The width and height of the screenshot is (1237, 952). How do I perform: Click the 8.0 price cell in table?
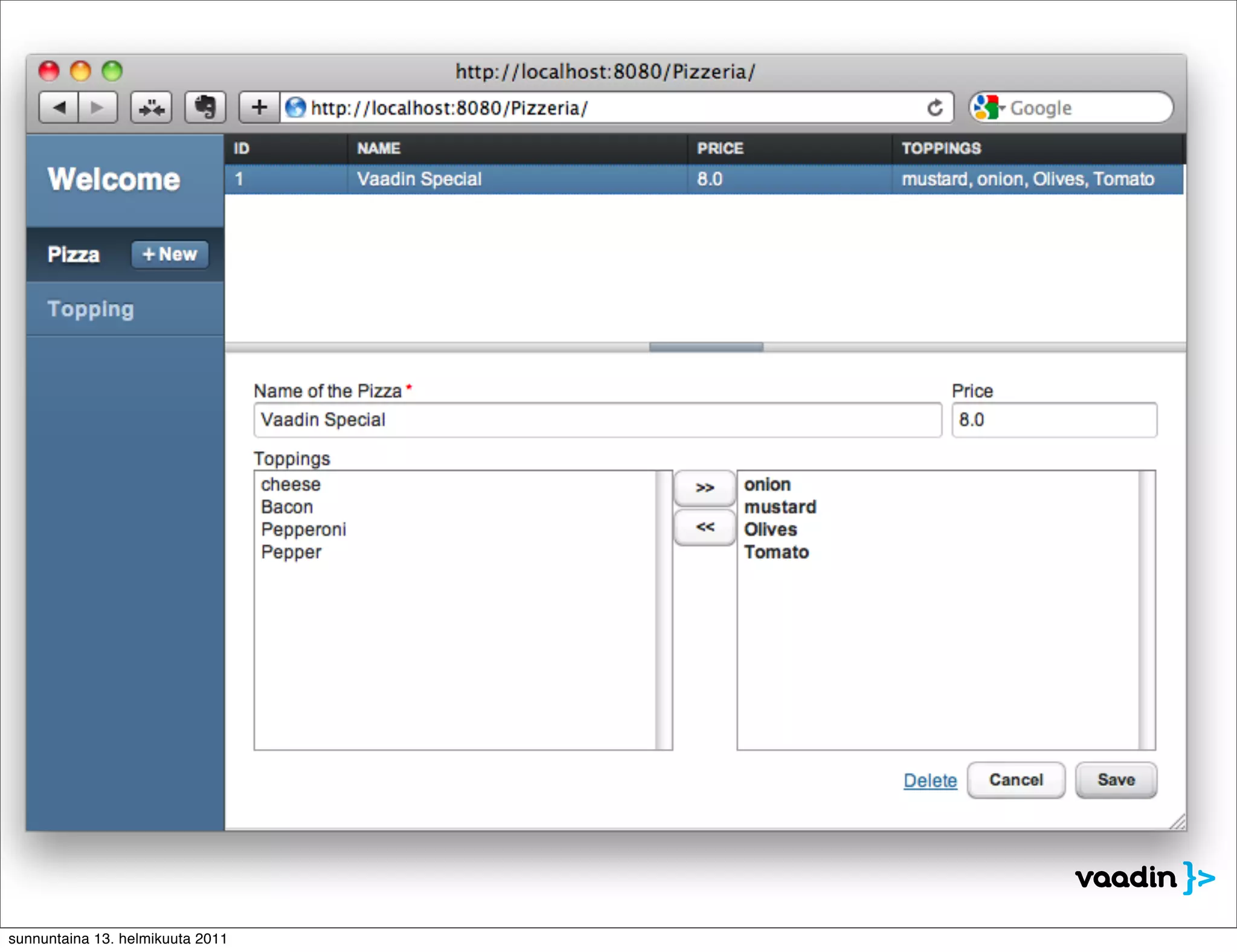[x=789, y=179]
